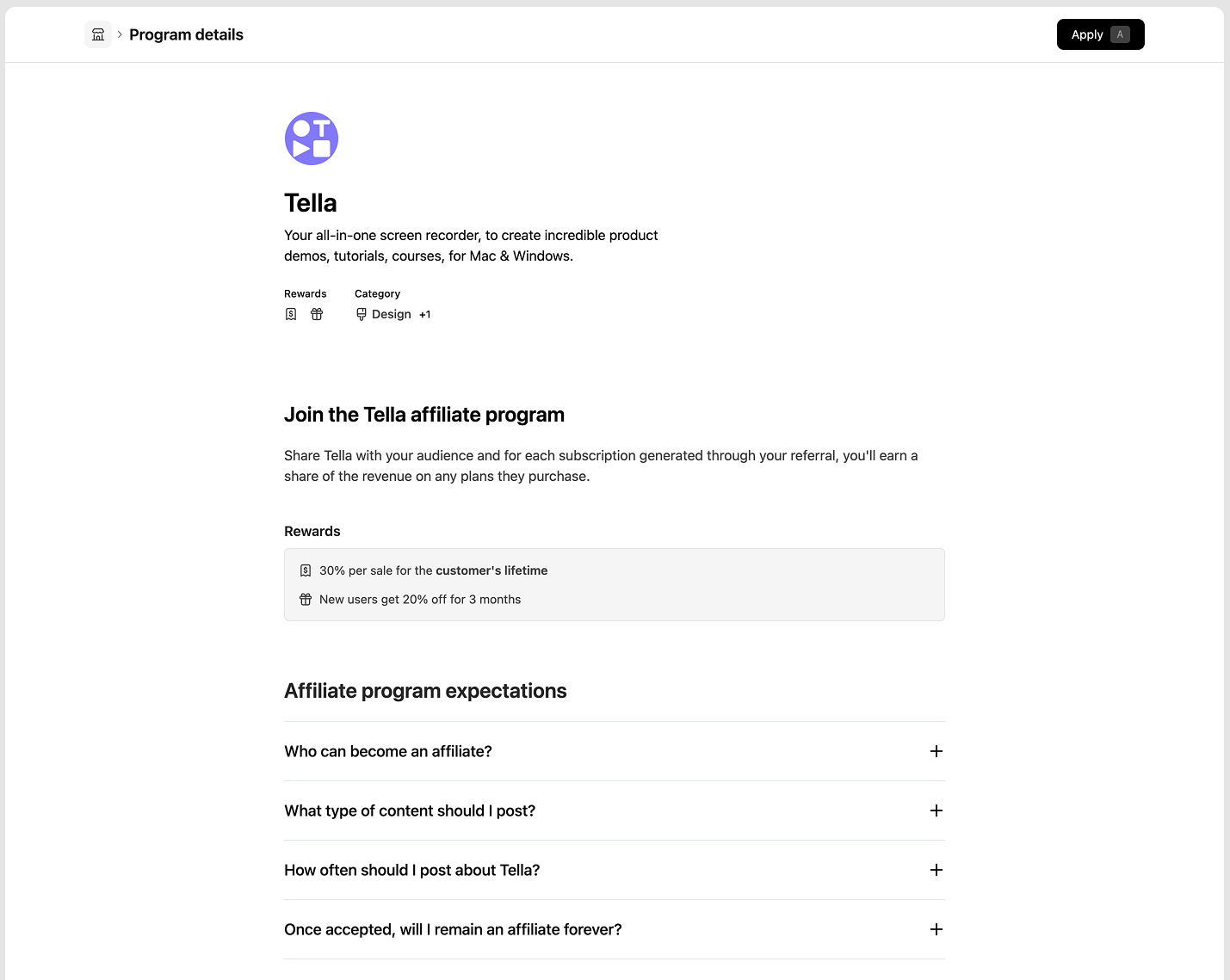Open the Who can become an affiliate question
This screenshot has width=1230, height=980.
pos(388,751)
